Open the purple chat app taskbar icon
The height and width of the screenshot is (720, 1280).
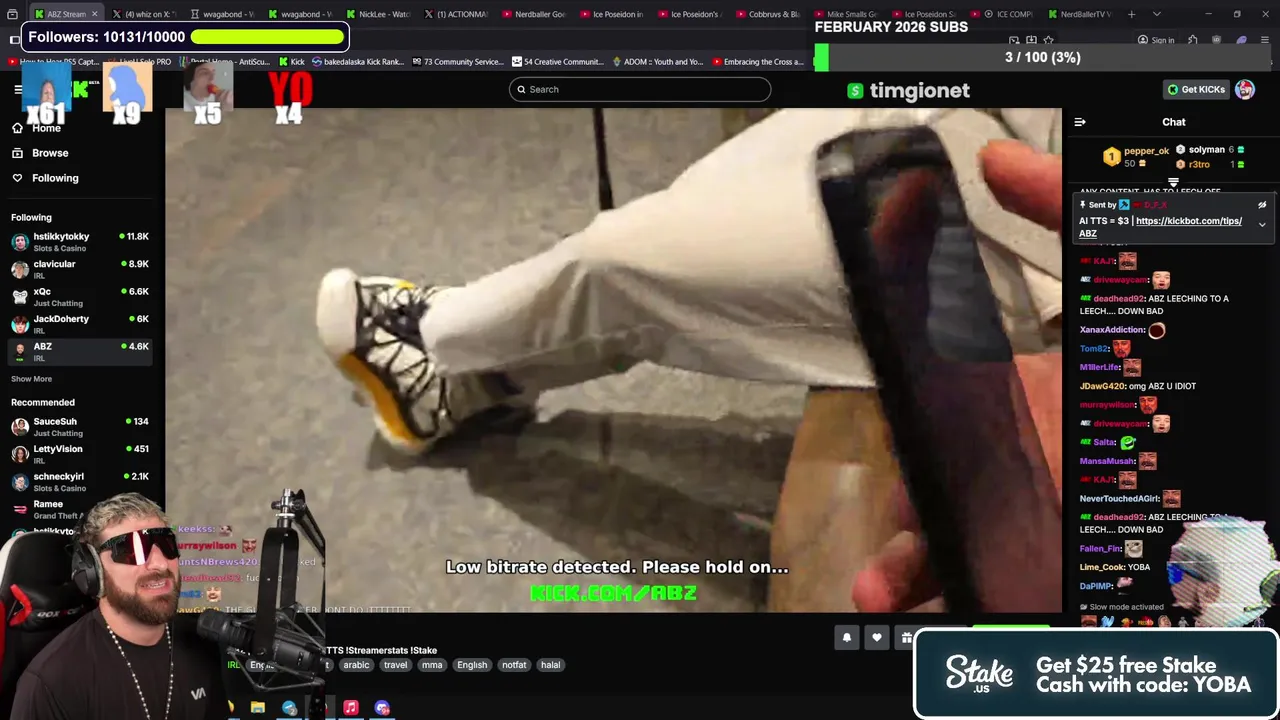(382, 708)
